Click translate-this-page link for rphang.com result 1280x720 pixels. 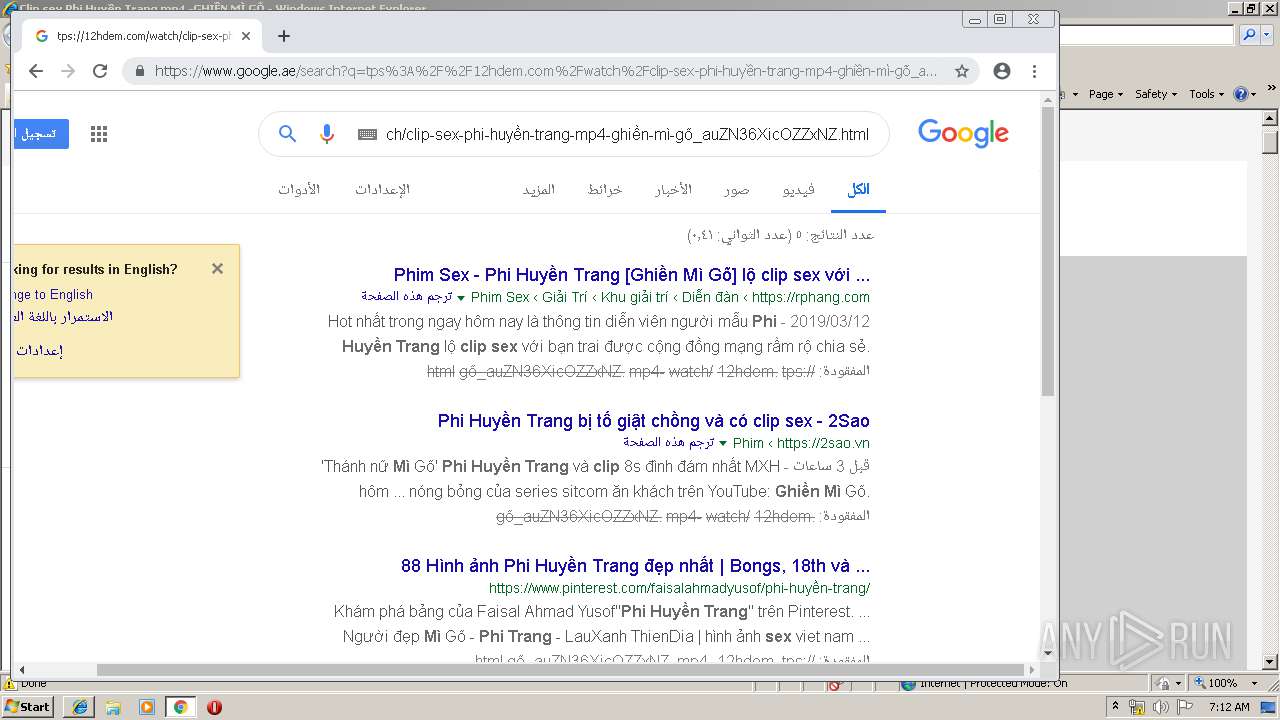pyautogui.click(x=407, y=297)
